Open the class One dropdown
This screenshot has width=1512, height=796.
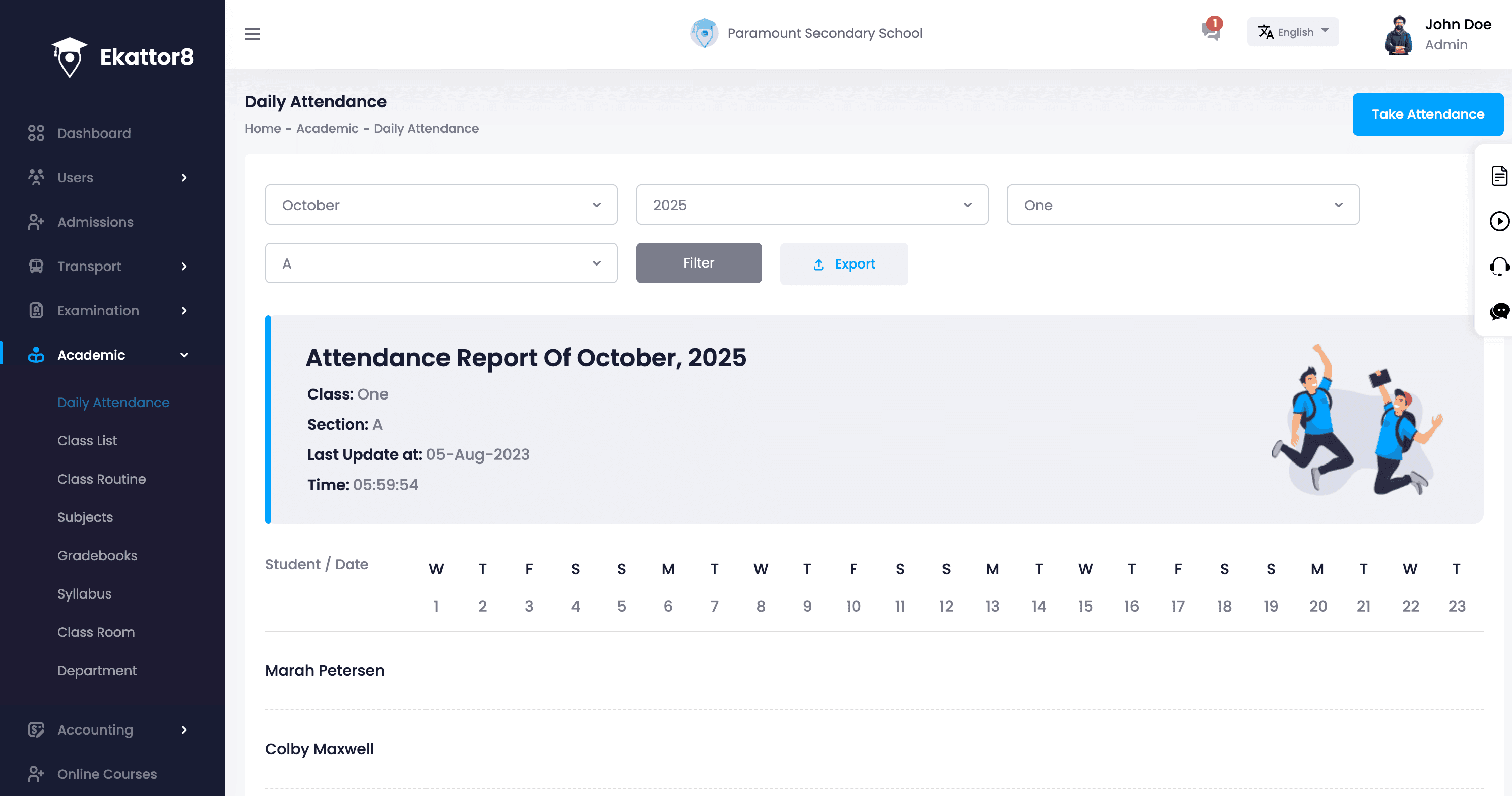pos(1182,205)
